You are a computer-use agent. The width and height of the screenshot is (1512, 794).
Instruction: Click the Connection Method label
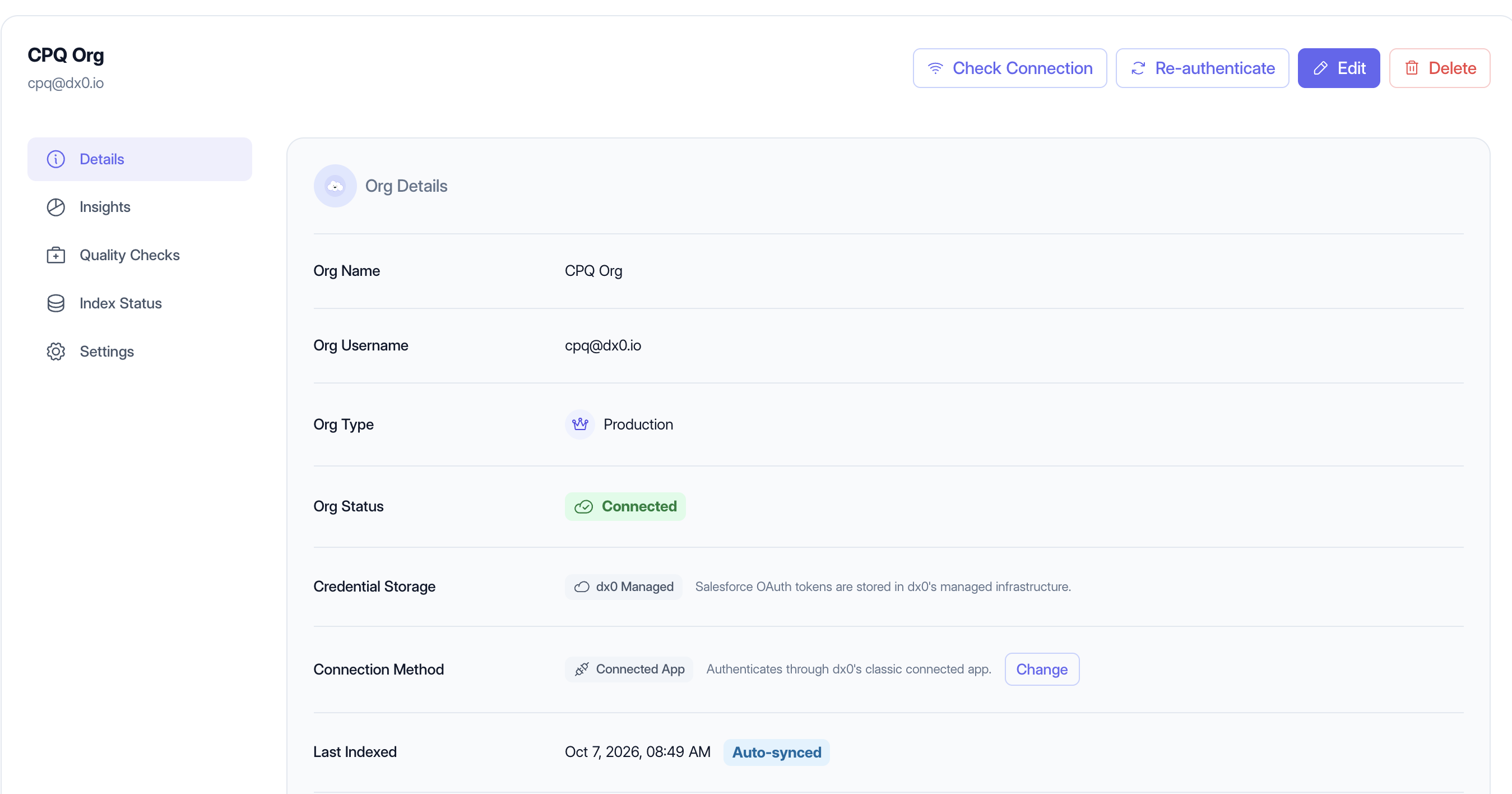(378, 670)
